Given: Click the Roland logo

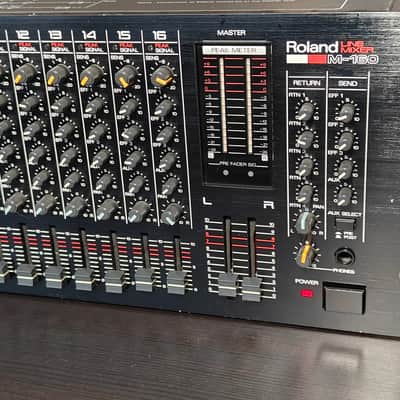Looking at the screenshot, I should pos(312,47).
